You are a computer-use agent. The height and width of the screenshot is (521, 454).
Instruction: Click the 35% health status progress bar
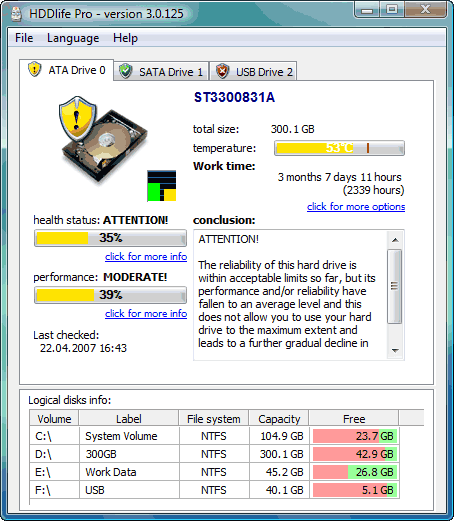click(x=110, y=238)
